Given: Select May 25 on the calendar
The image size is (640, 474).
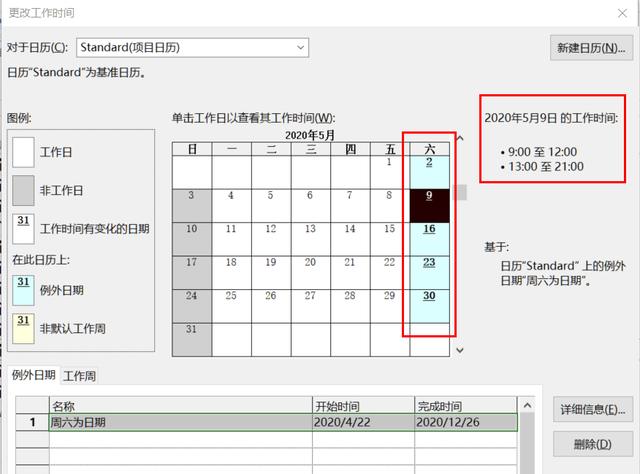Looking at the screenshot, I should pyautogui.click(x=231, y=306).
